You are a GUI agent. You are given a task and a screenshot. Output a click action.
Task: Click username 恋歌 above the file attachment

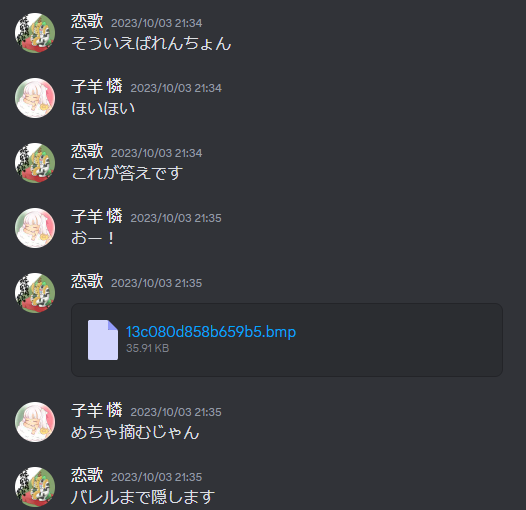[87, 282]
